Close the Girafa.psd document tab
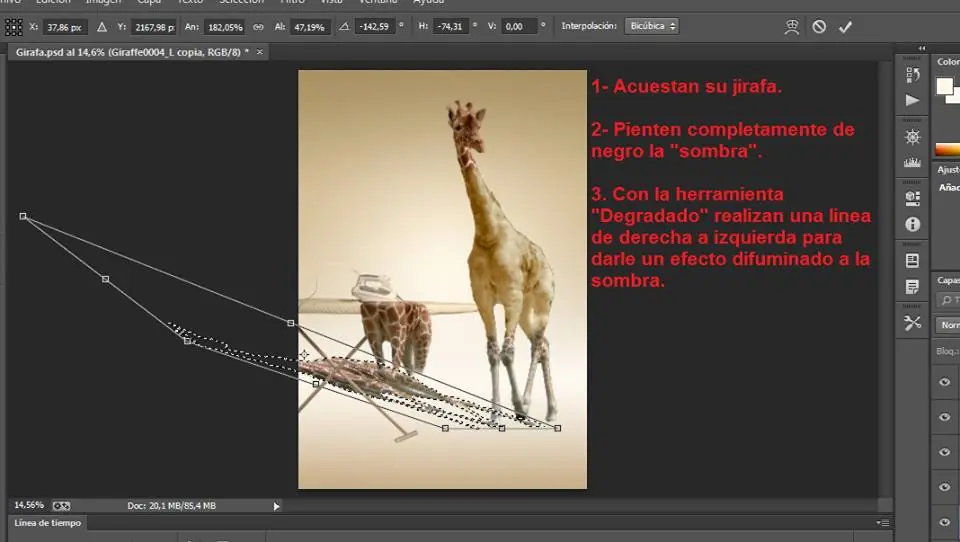Image resolution: width=960 pixels, height=542 pixels. (260, 52)
